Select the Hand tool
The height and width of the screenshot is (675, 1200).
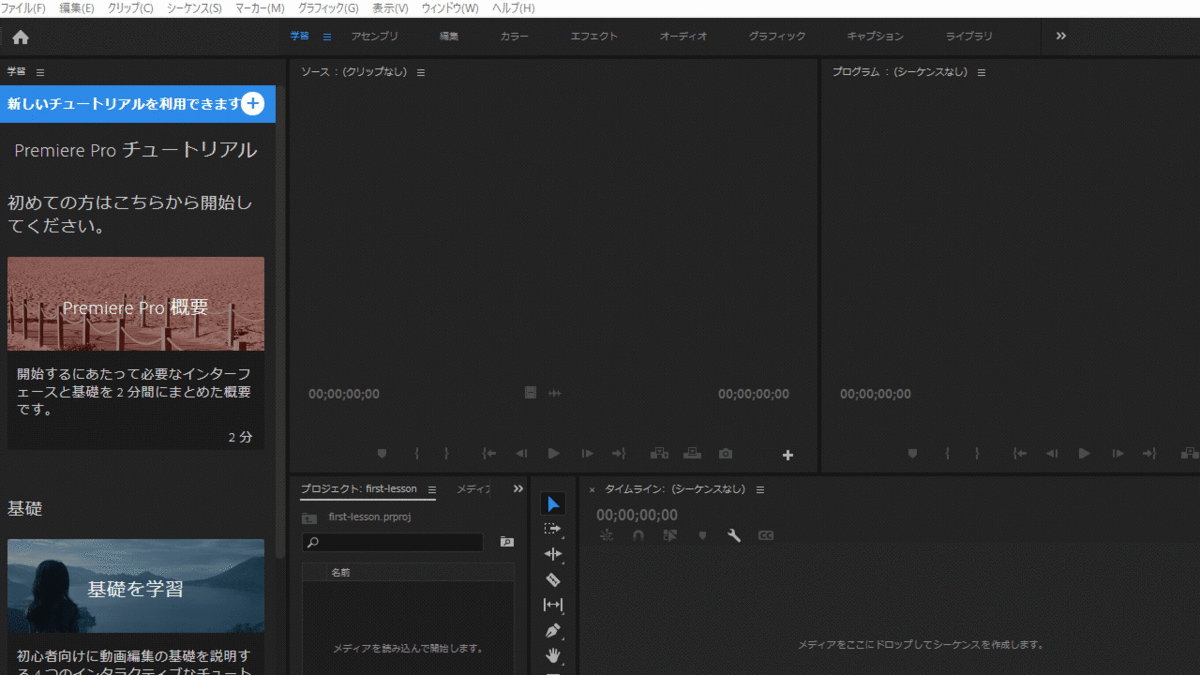point(553,656)
